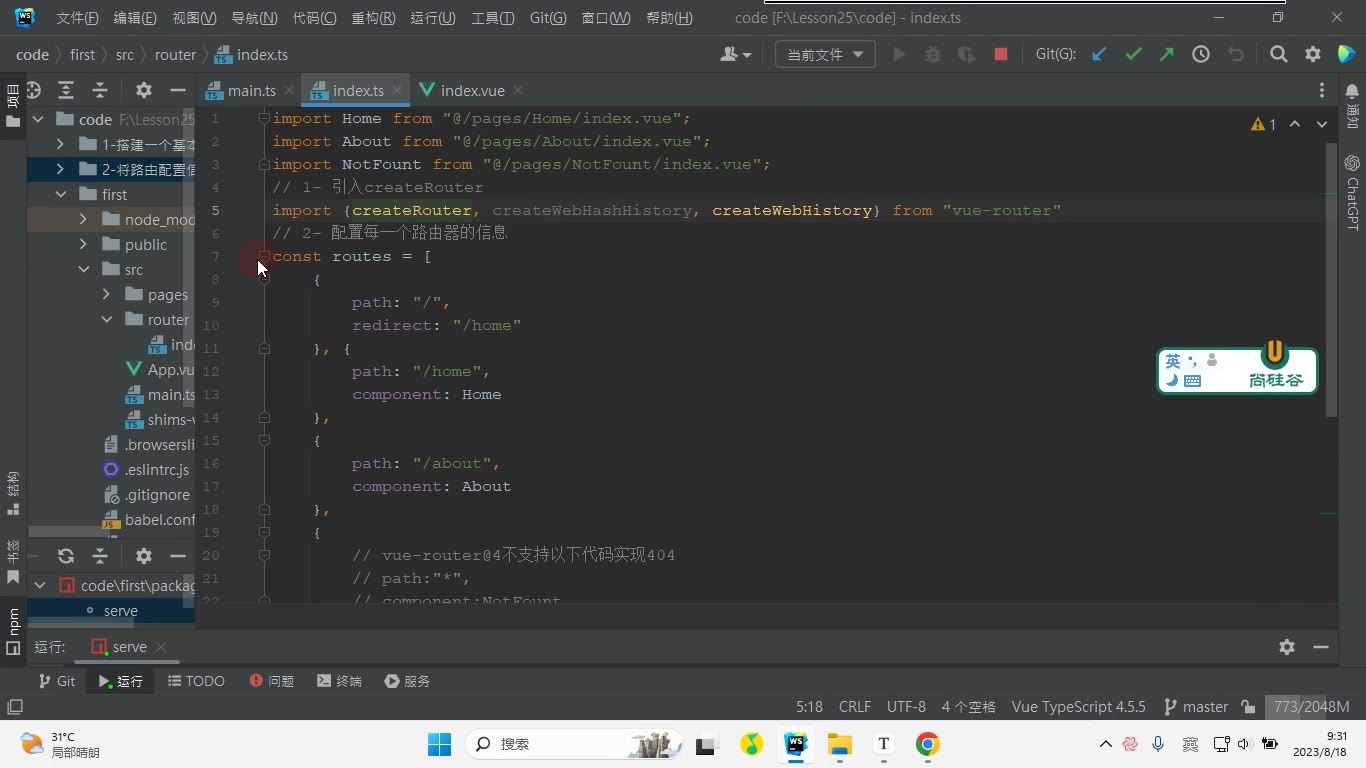This screenshot has height=768, width=1366.
Task: Open the 重构(R) menu
Action: coord(373,18)
